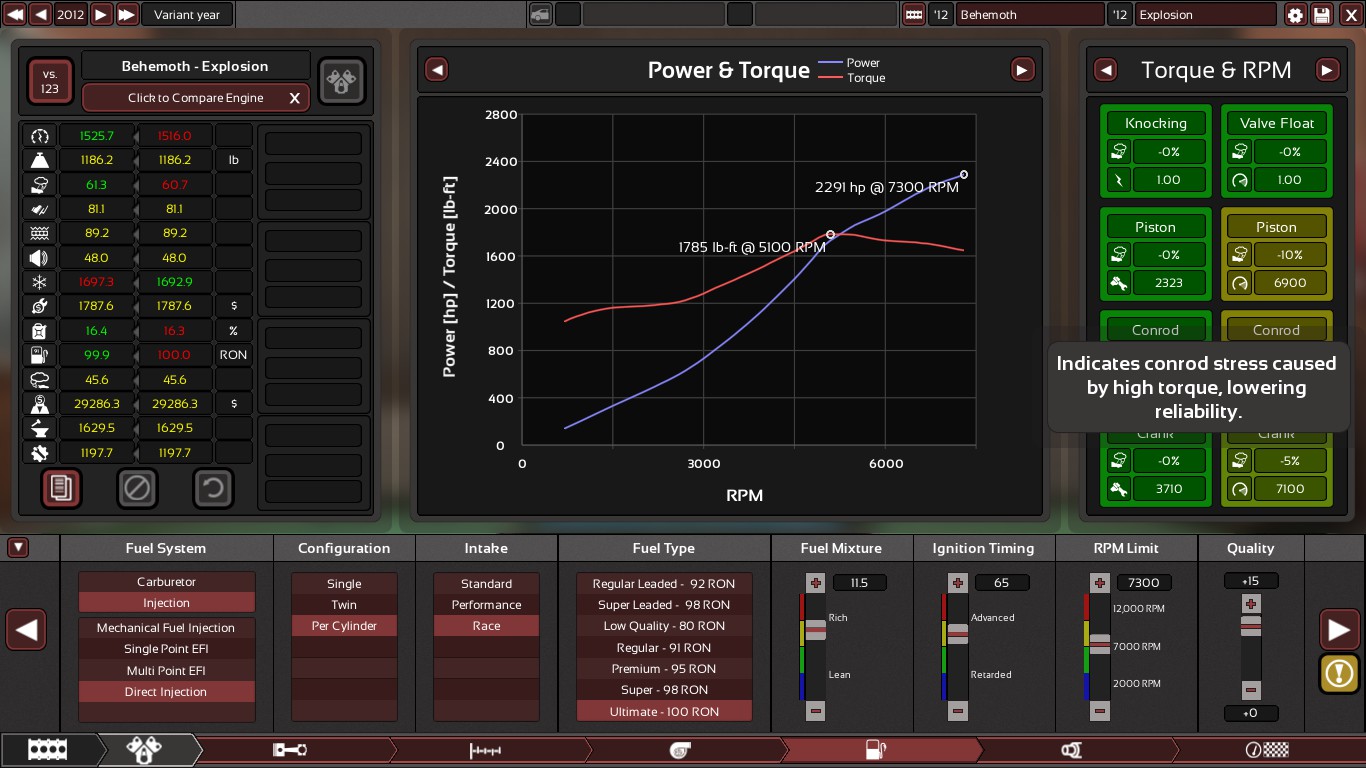Click the Quality slider handle

[x=1250, y=626]
